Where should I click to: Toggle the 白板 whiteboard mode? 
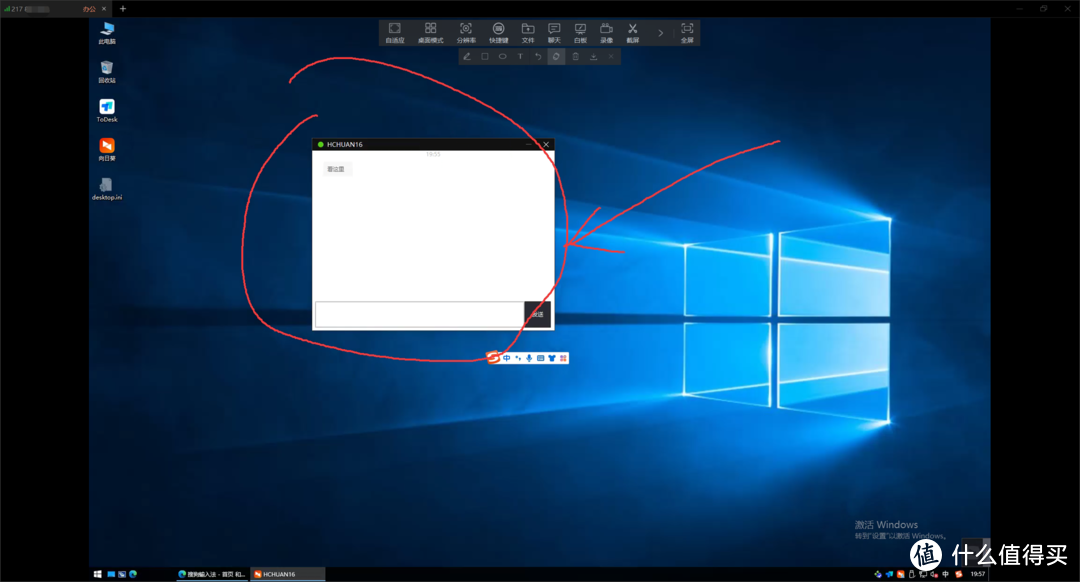[x=580, y=32]
